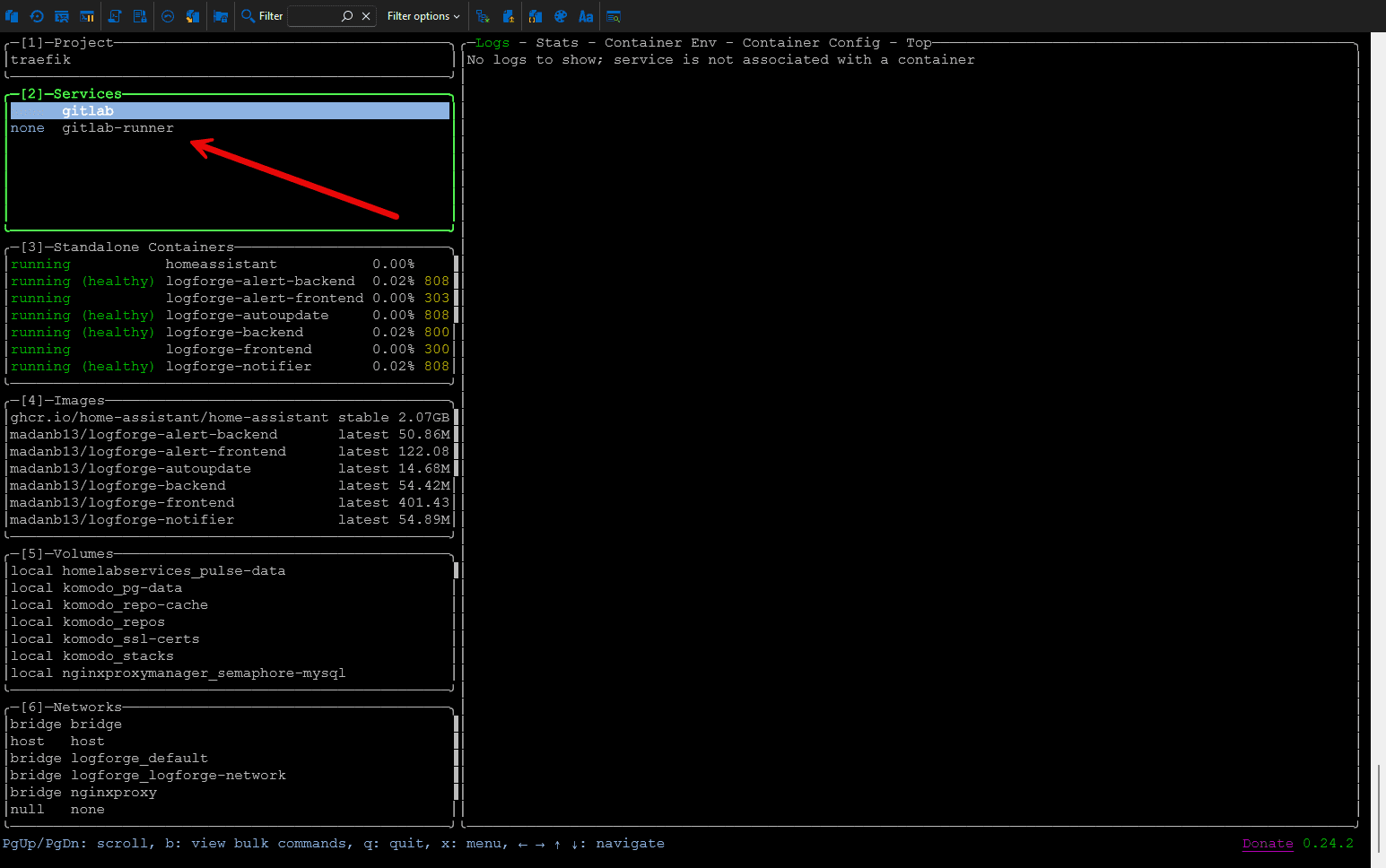
Task: Select the gitlab-runner service
Action: coord(118,128)
